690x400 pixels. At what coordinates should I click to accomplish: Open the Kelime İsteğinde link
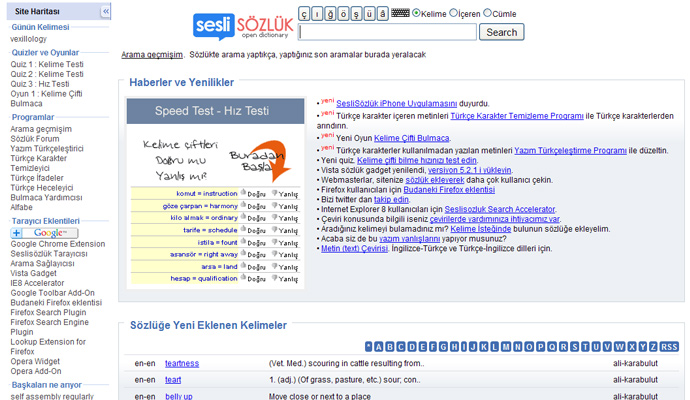click(x=481, y=229)
